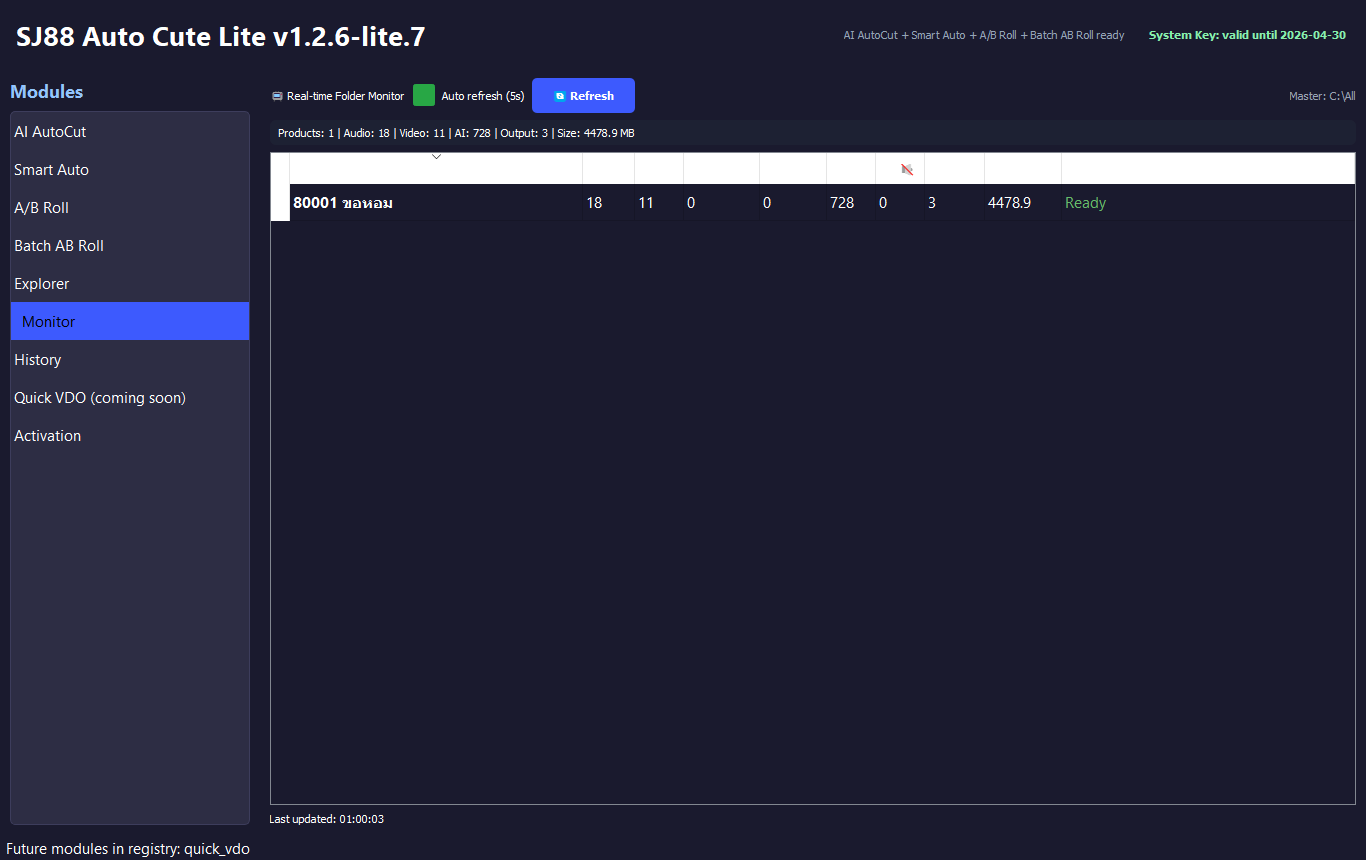Click the 4478.9 size cell

(x=1009, y=203)
